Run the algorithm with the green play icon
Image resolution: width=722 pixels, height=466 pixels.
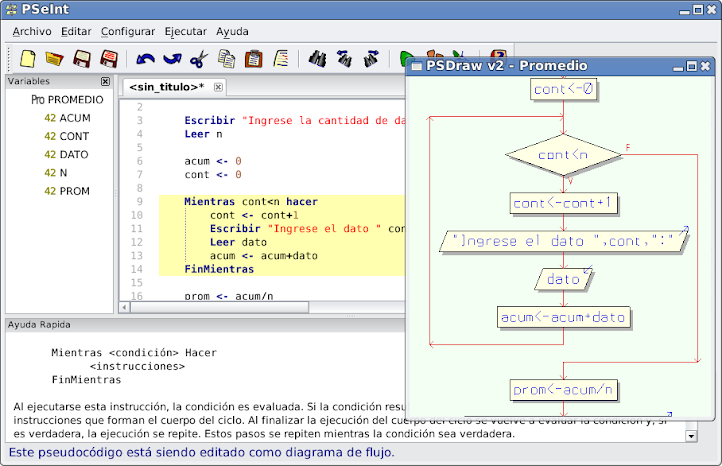click(405, 57)
